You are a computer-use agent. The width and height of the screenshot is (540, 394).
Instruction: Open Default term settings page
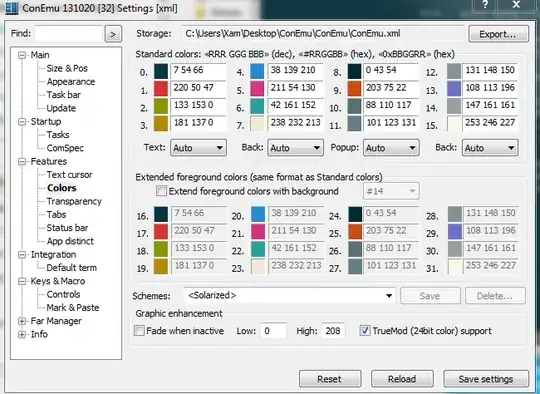click(x=72, y=268)
